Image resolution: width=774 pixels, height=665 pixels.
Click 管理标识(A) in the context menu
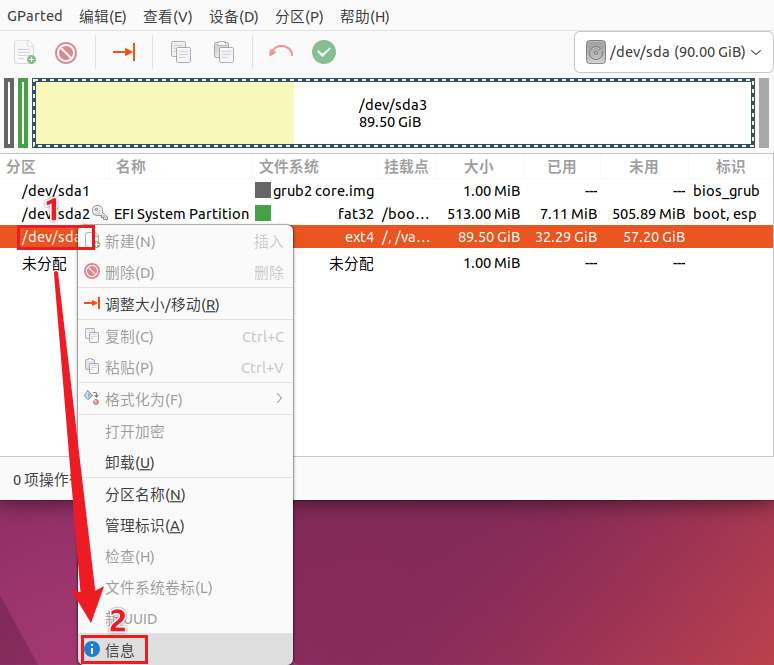click(145, 526)
